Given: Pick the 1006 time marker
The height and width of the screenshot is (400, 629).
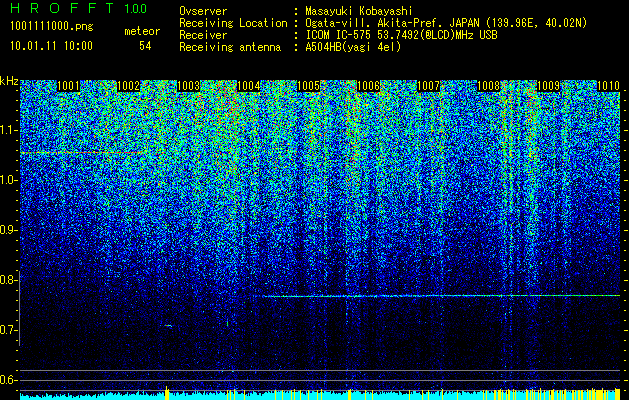Looking at the screenshot, I should coord(368,86).
